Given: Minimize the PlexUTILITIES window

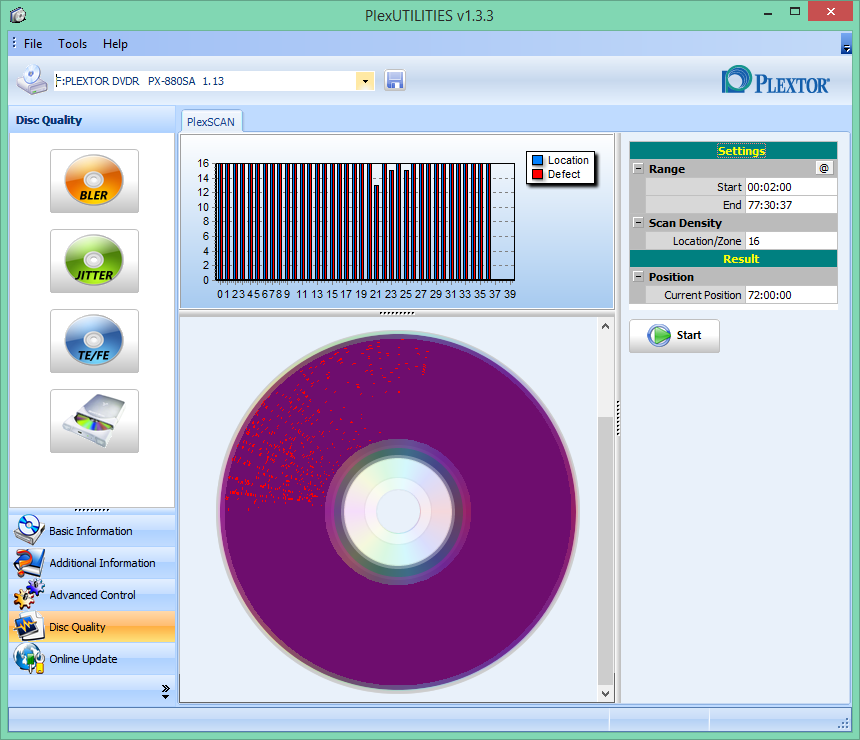Looking at the screenshot, I should (768, 12).
